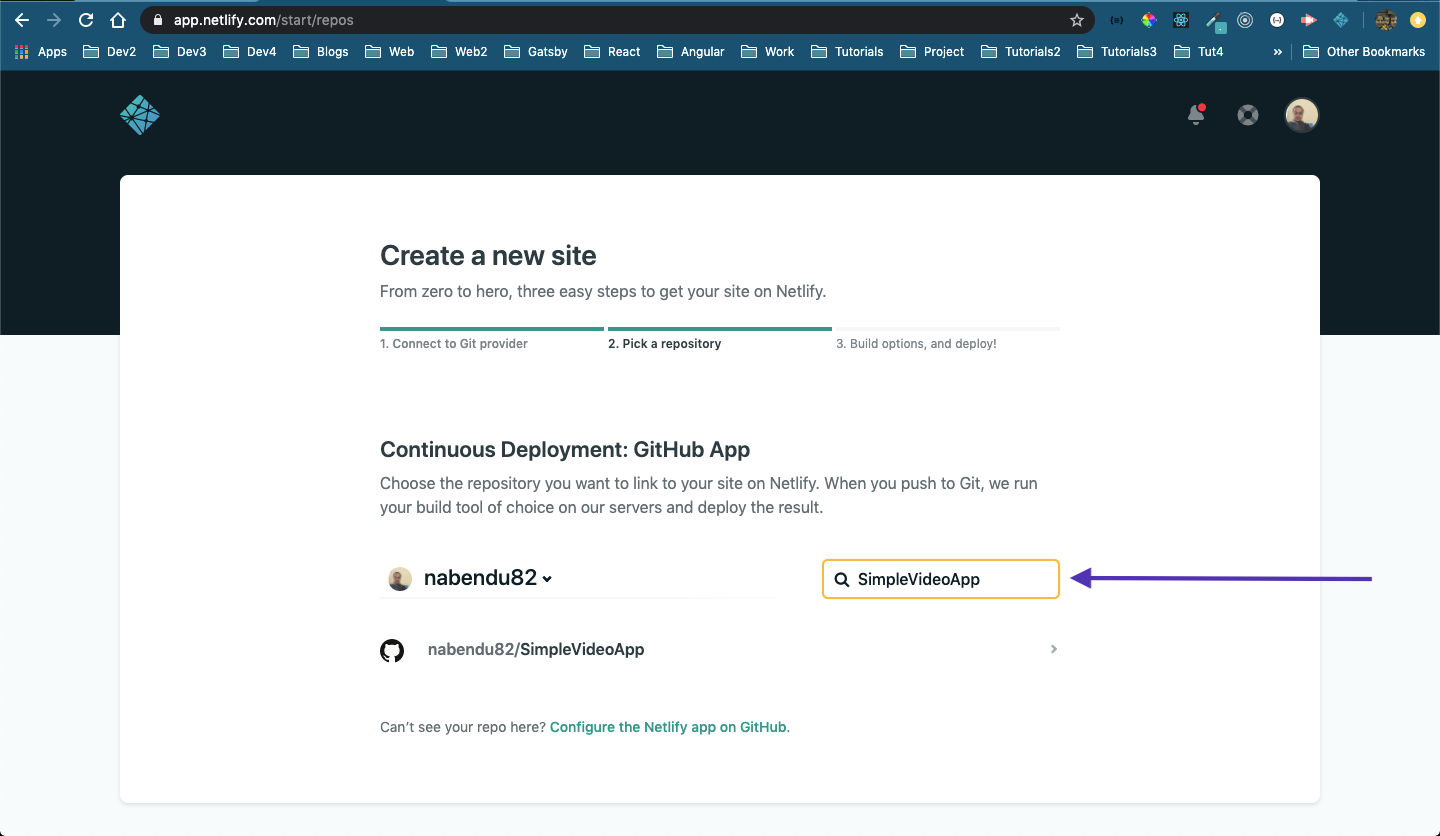Open the color wheel picker extension
1440x836 pixels.
pos(1149,20)
